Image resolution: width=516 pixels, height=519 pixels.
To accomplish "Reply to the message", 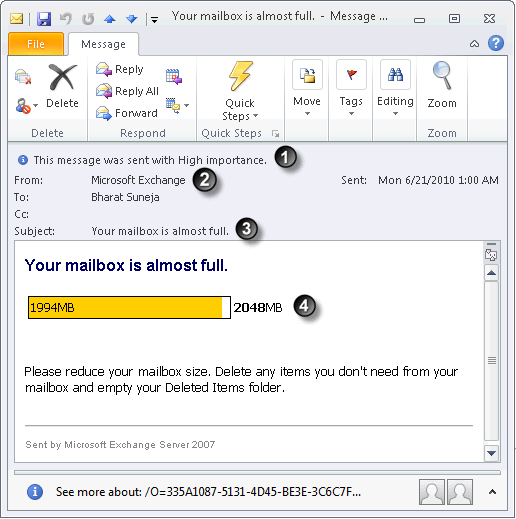I will pos(120,69).
